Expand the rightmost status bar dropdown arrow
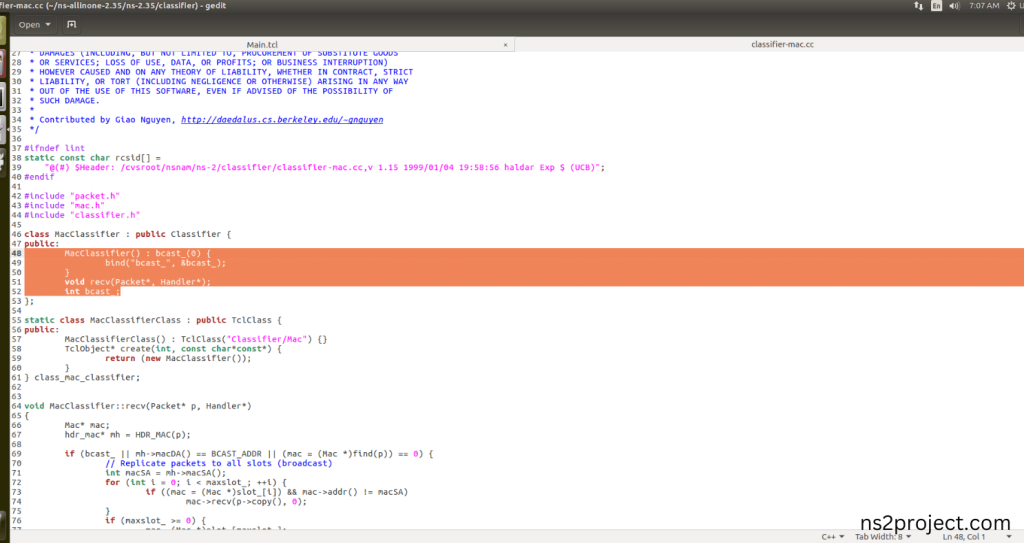Screen dimensions: 1024x543 coord(1009,536)
